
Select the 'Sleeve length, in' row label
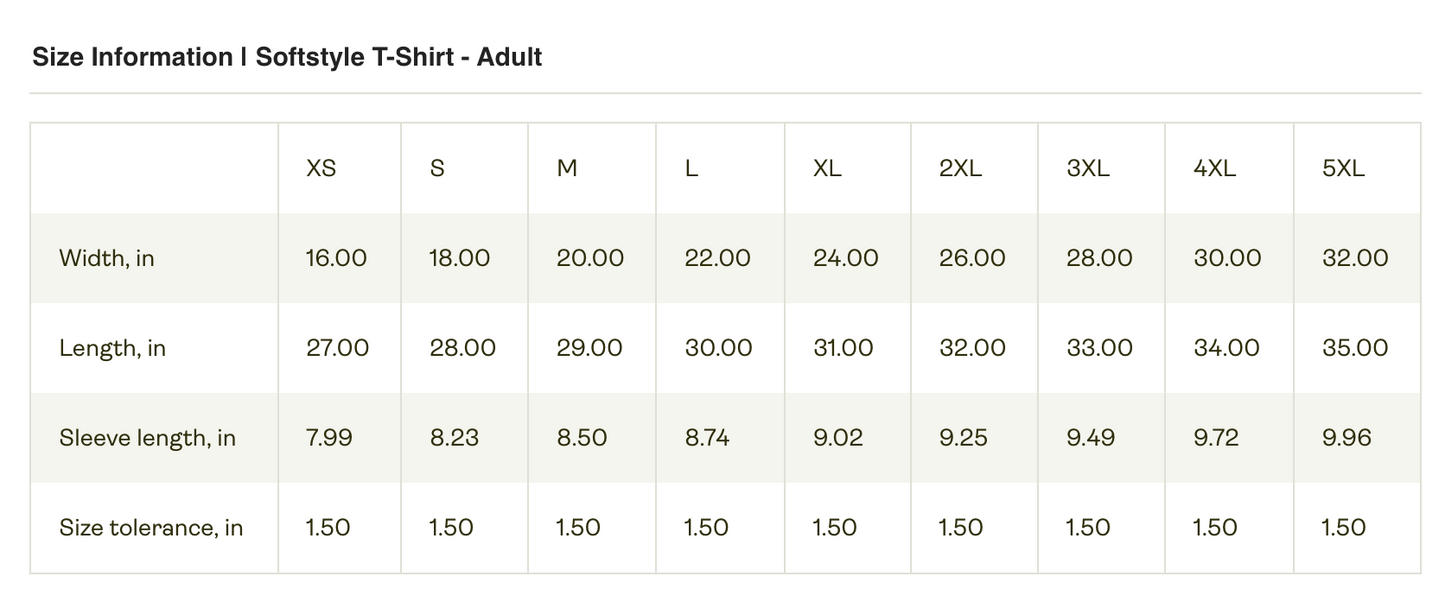pos(147,438)
